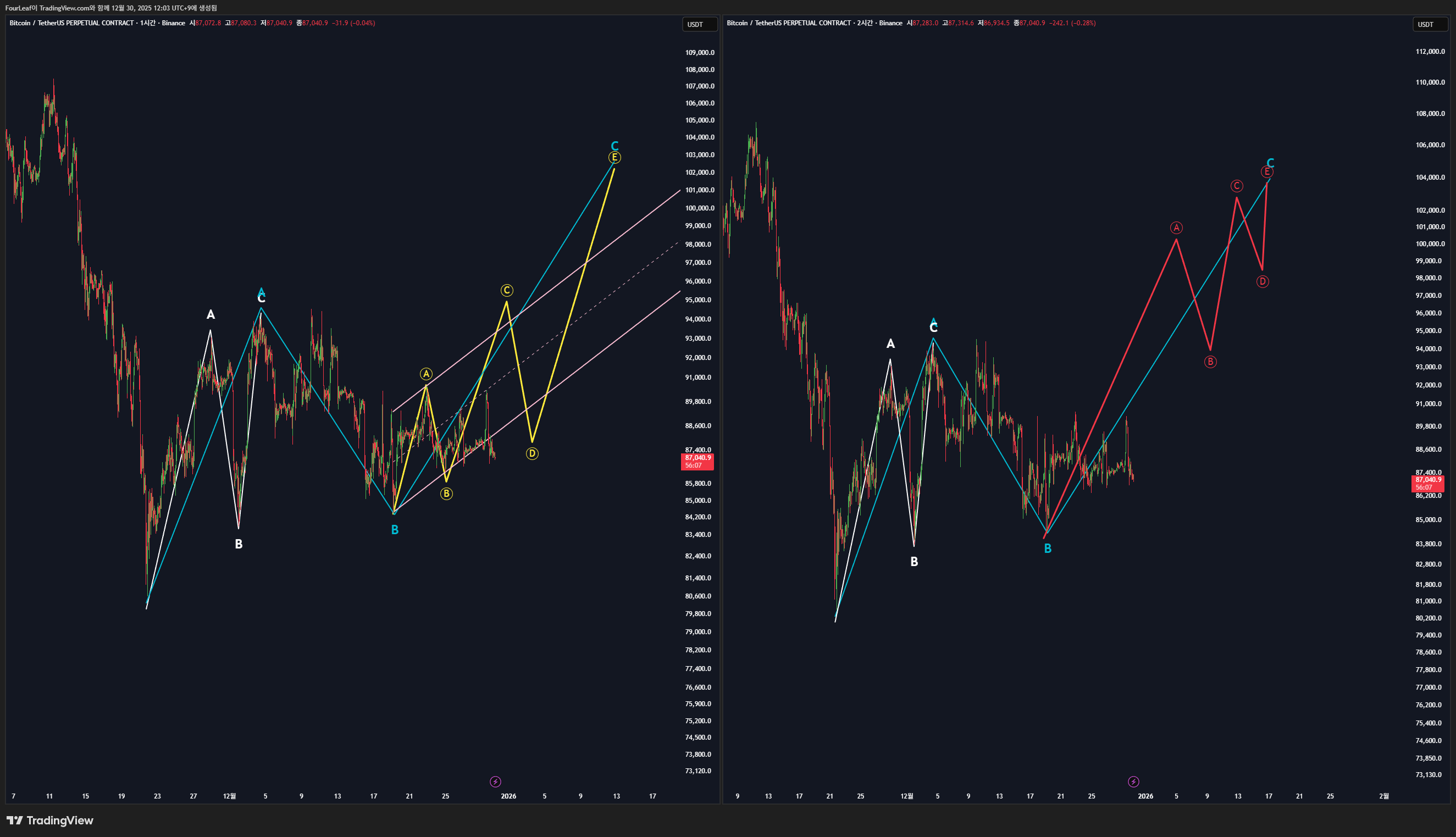Click the 2월 label on right chart time axis

[x=1383, y=796]
